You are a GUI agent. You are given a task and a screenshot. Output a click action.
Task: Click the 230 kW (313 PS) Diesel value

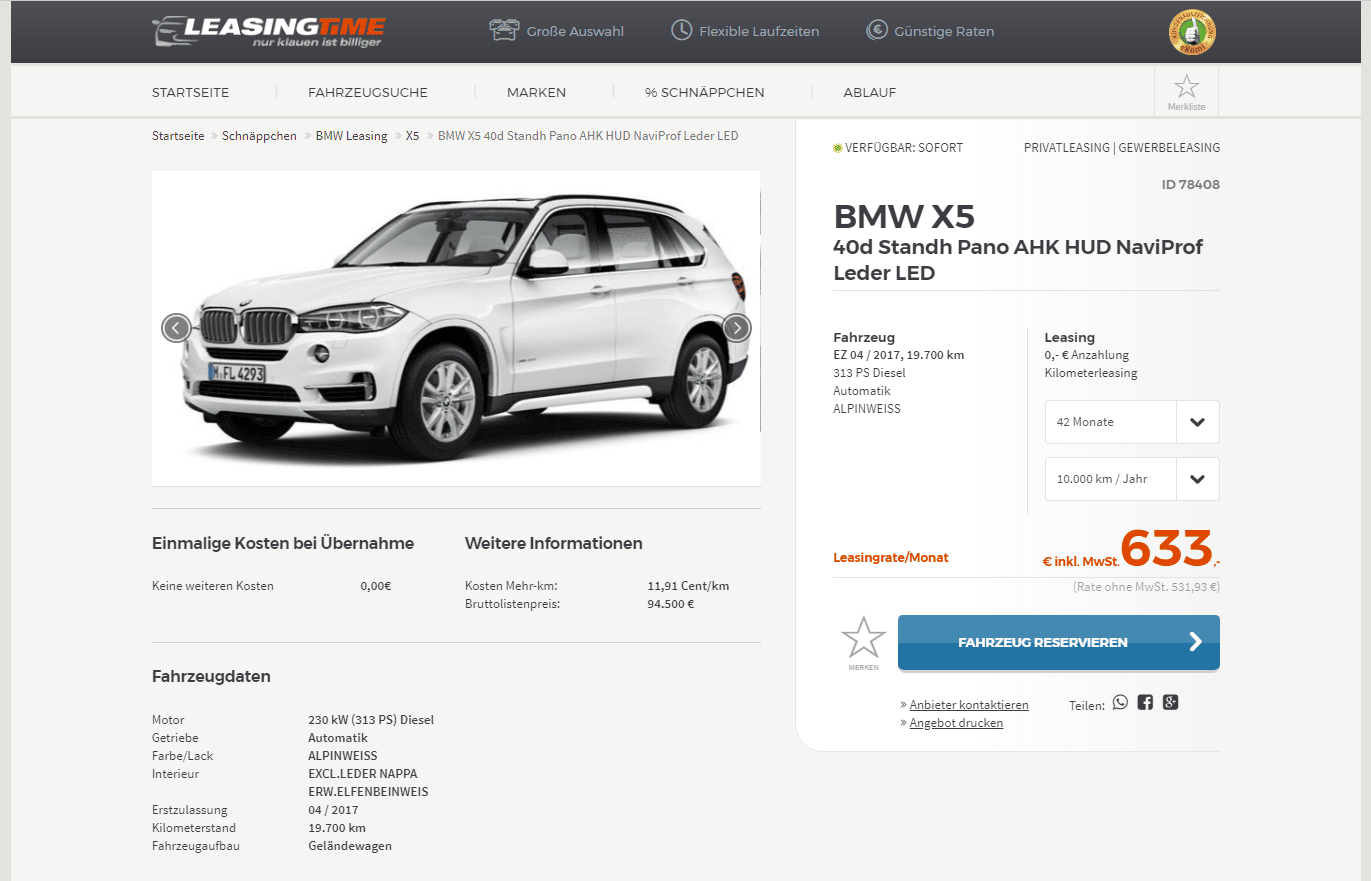[371, 720]
